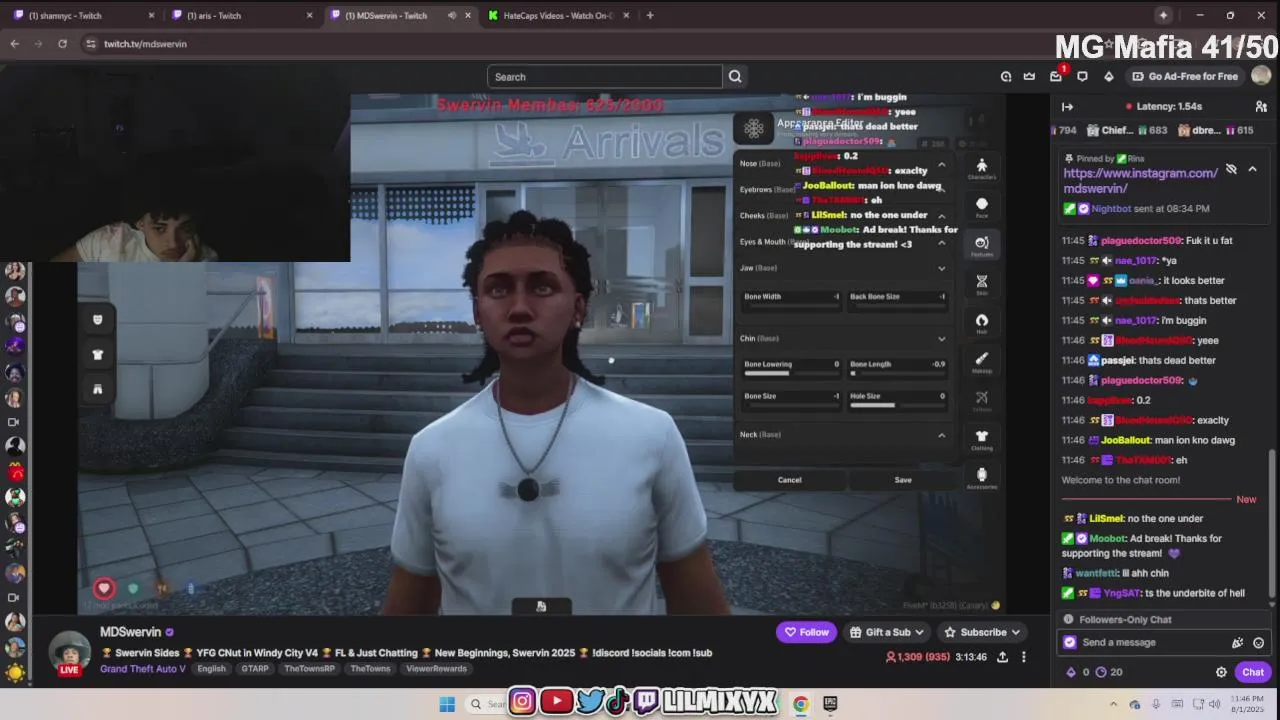Reload the browser page
This screenshot has height=720, width=1280.
(62, 44)
